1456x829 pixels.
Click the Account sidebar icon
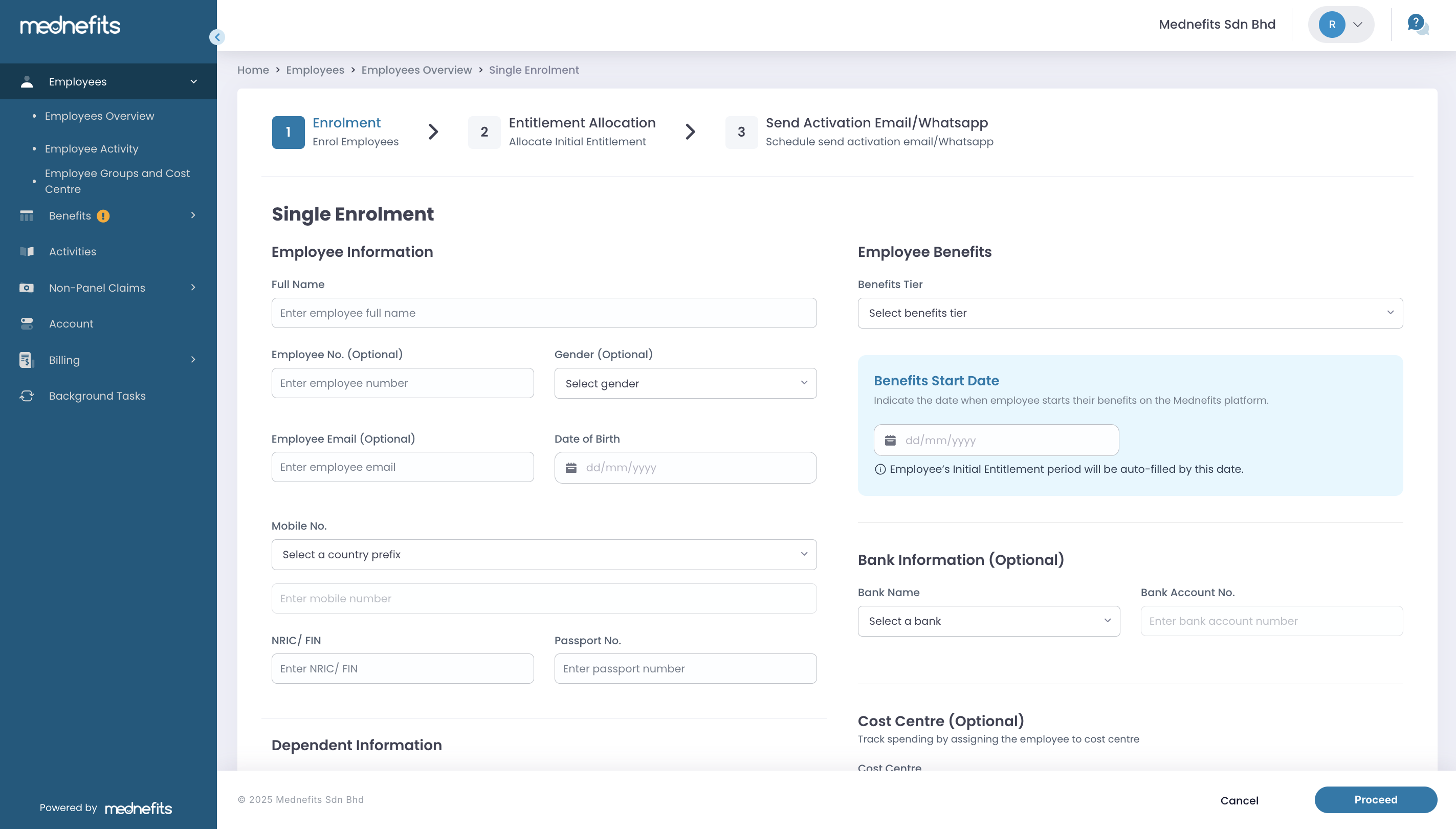point(27,323)
